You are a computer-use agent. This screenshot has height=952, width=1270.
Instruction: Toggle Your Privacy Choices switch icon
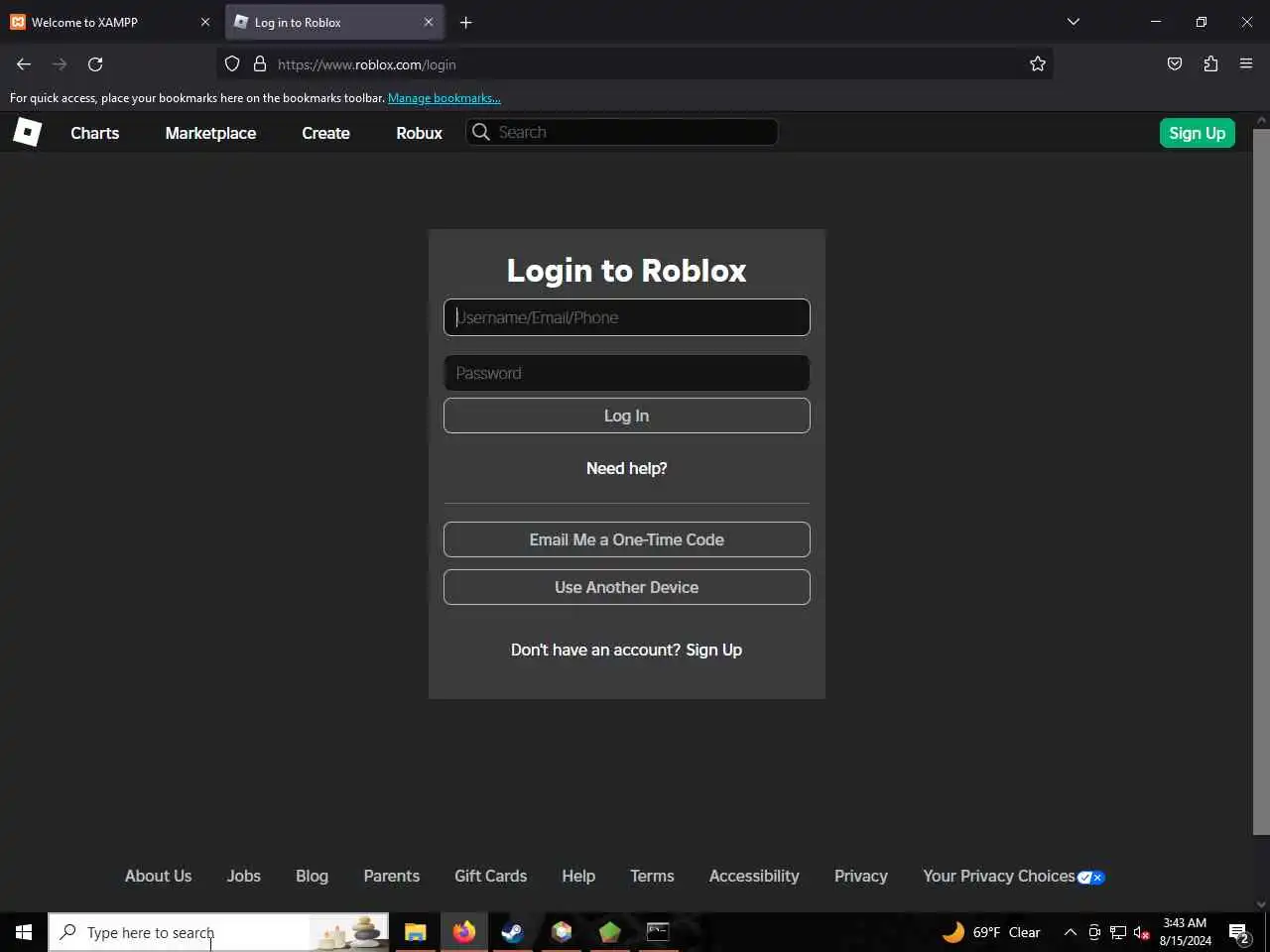pyautogui.click(x=1091, y=877)
